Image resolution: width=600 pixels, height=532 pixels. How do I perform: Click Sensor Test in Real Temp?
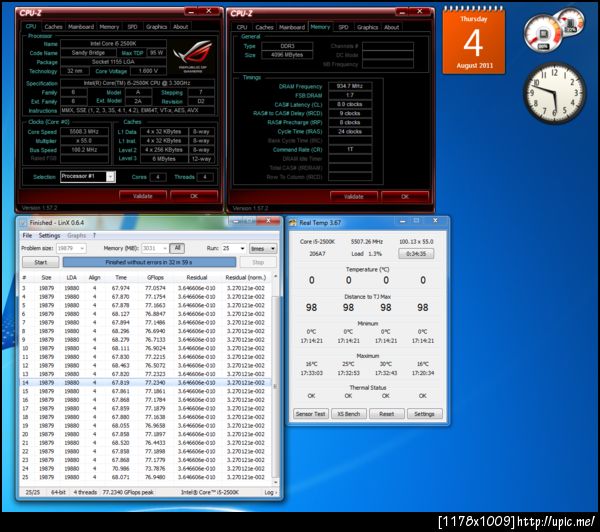(x=310, y=414)
